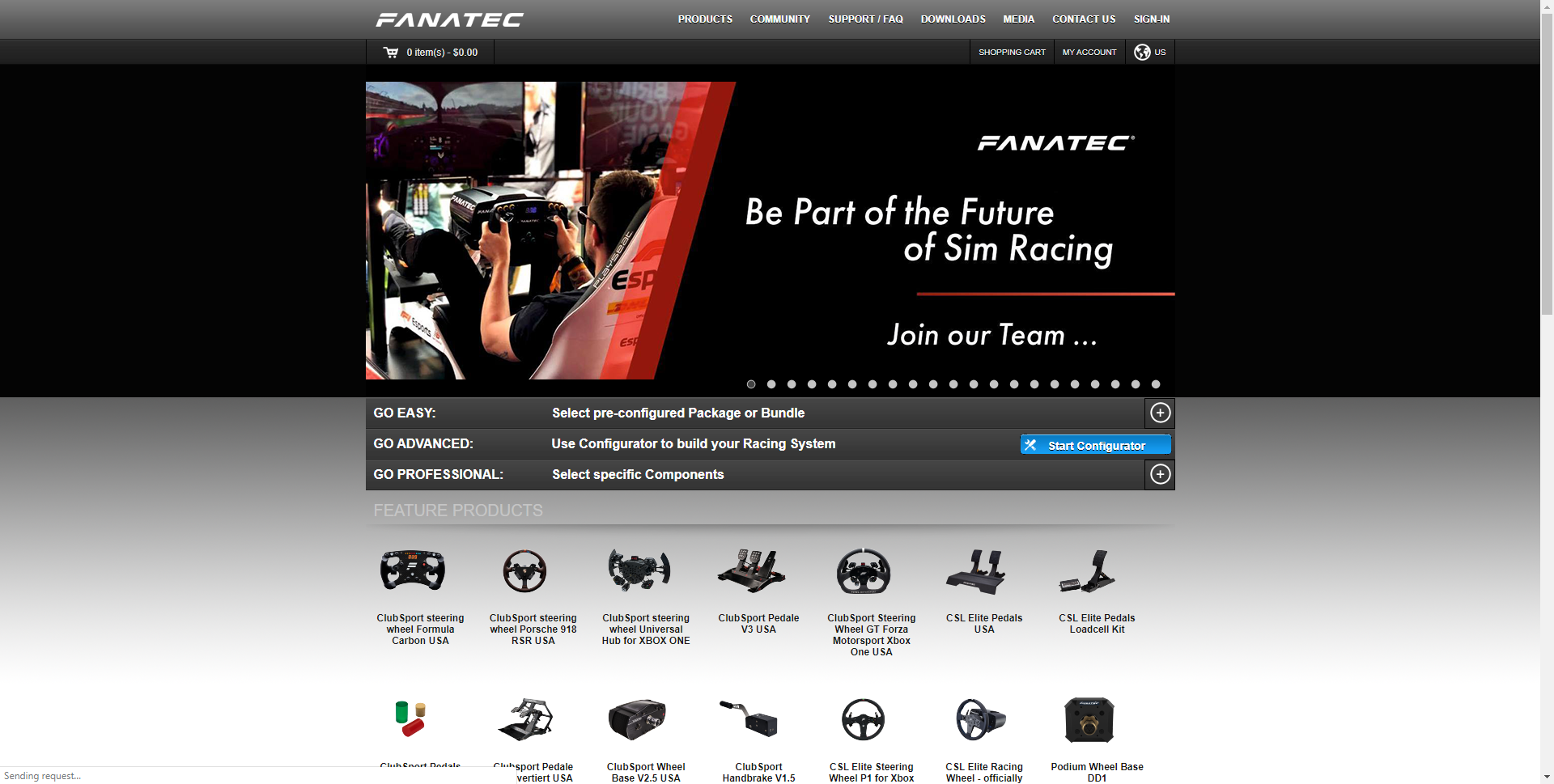Click the globe region icon labeled US
The width and height of the screenshot is (1554, 784).
(1142, 52)
